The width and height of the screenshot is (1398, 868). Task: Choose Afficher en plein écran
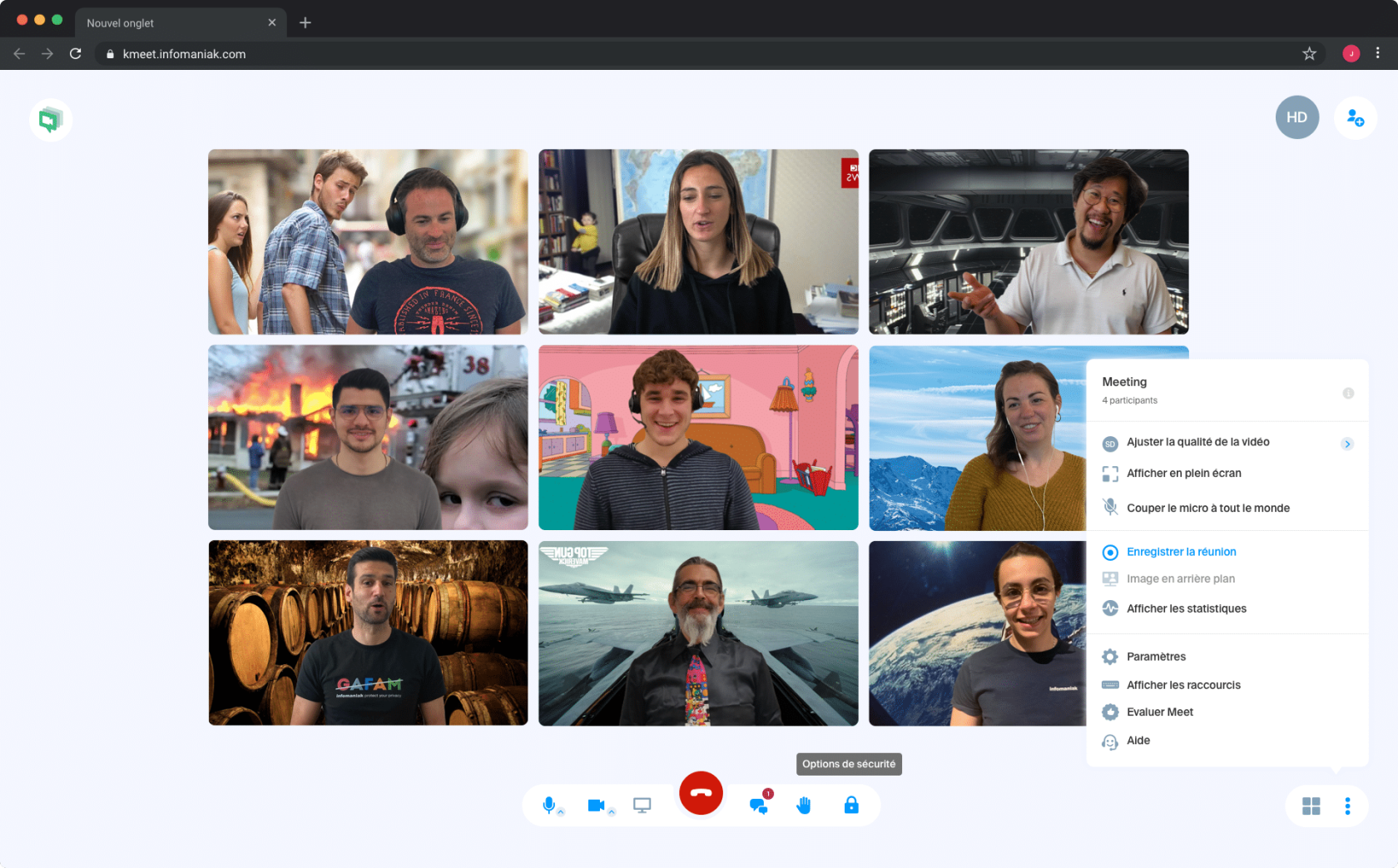1183,474
